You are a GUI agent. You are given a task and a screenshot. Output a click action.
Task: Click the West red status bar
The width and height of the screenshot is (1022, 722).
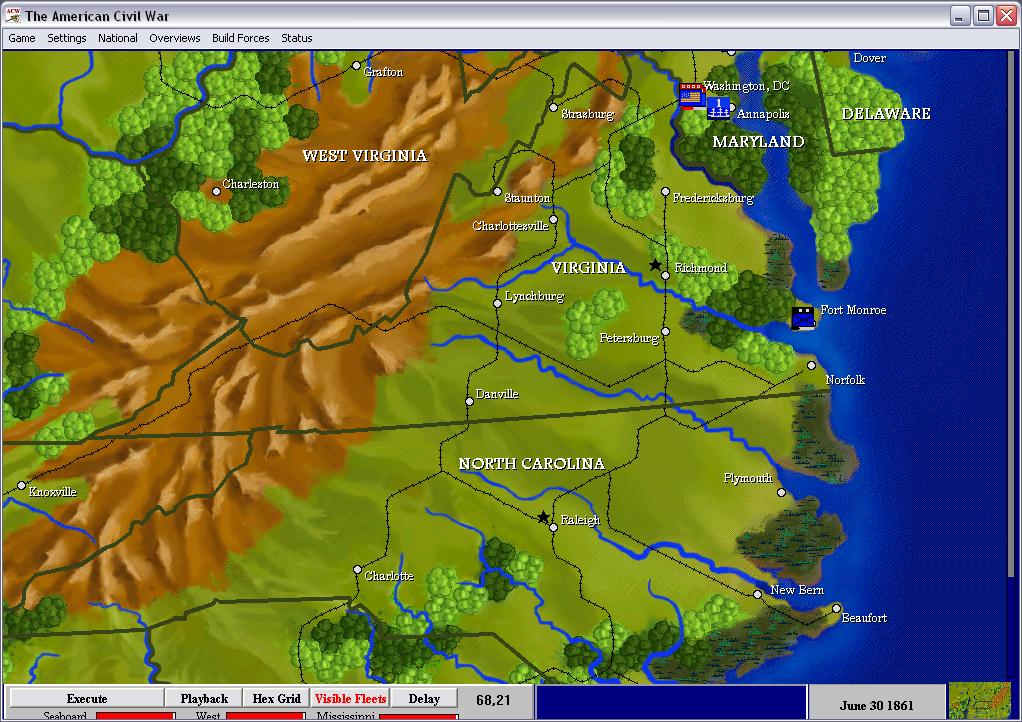point(265,717)
